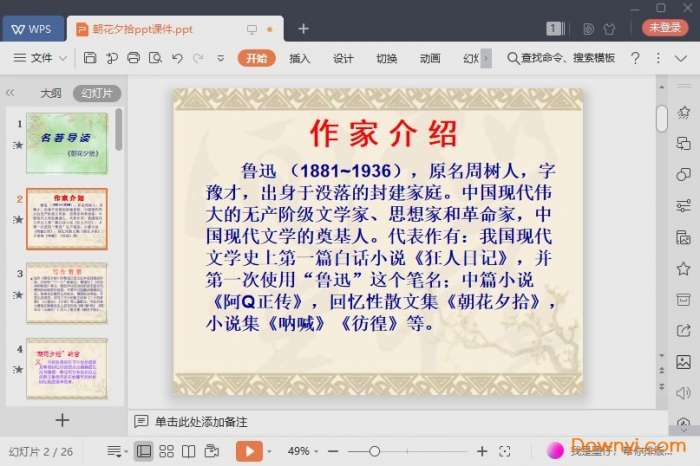Image resolution: width=700 pixels, height=466 pixels.
Task: Click the slide thumbnail panel scrollbar
Action: click(118, 129)
